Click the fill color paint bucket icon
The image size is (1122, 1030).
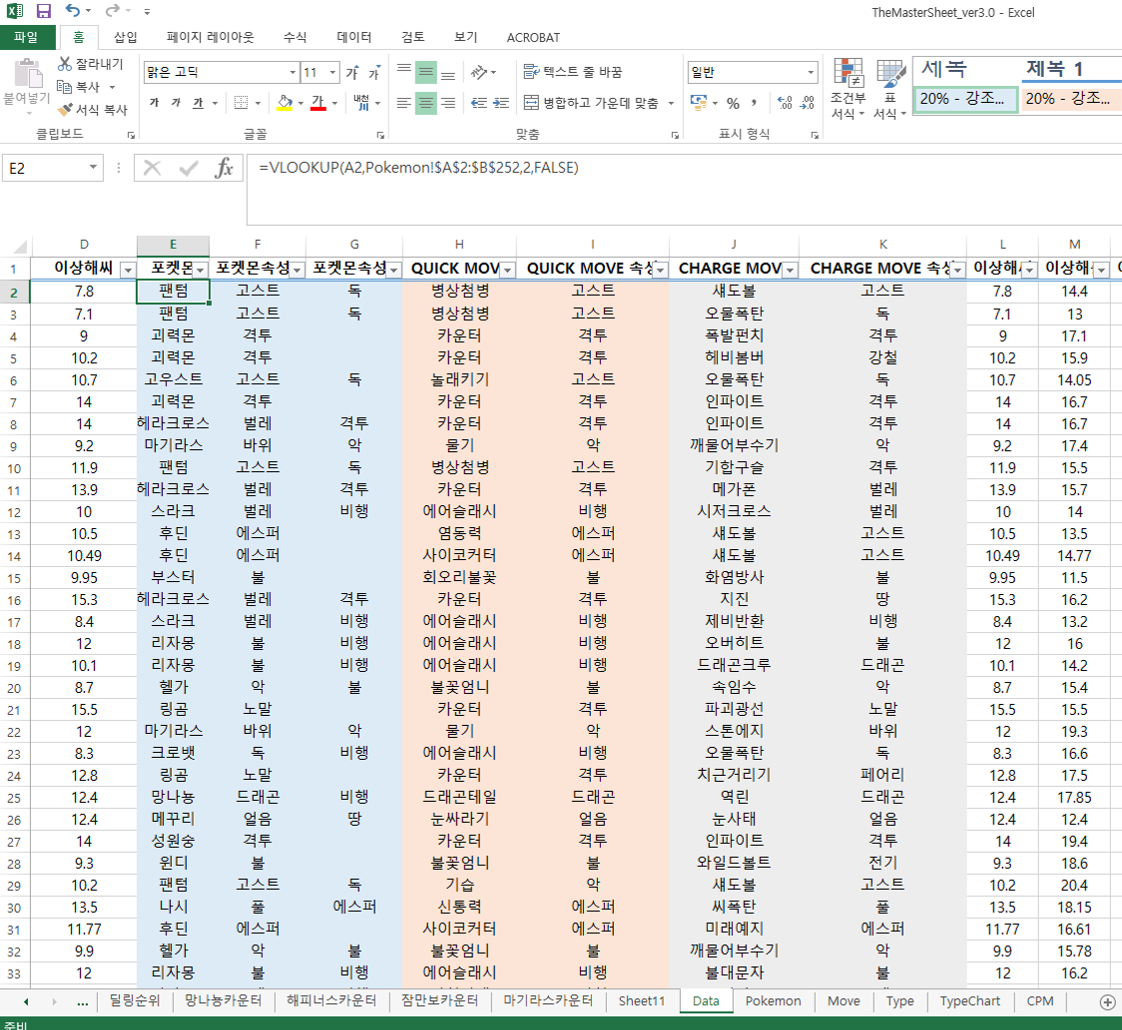coord(285,103)
